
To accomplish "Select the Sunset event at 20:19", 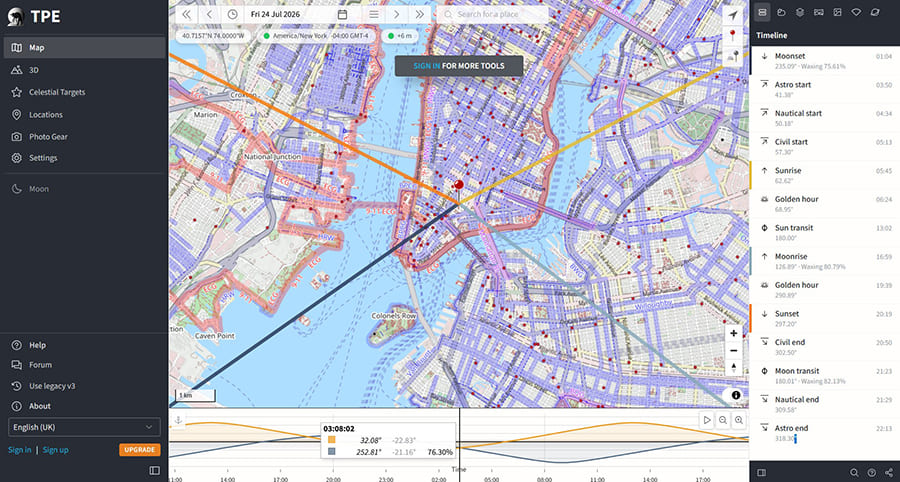I will [x=825, y=318].
